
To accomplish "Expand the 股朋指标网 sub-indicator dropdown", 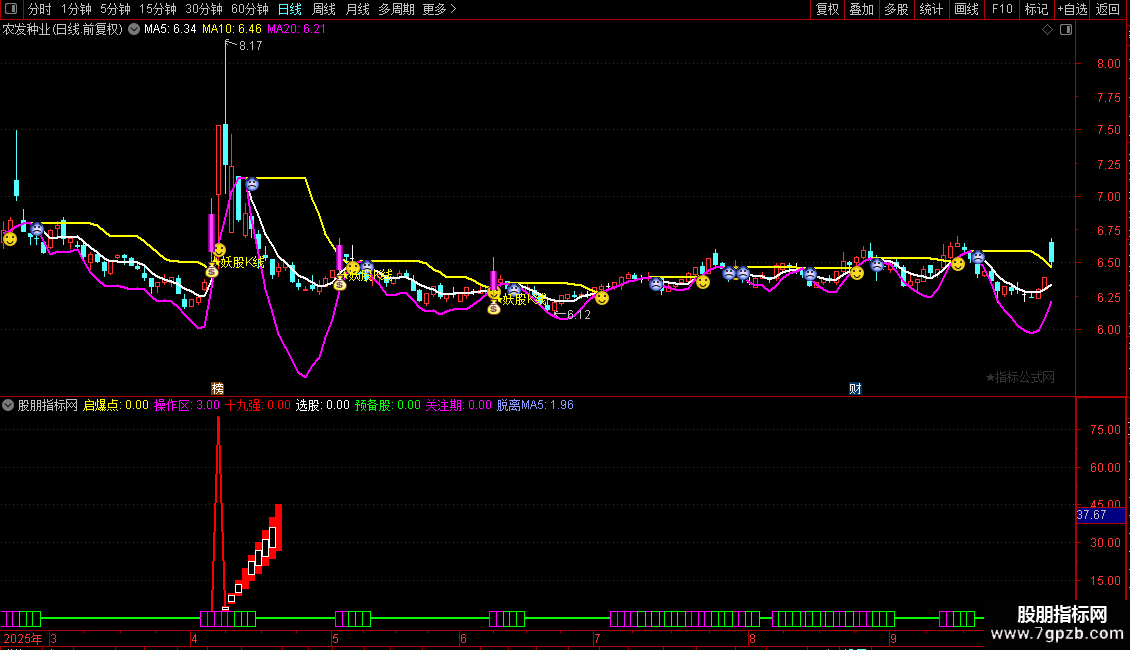I will click(x=9, y=406).
